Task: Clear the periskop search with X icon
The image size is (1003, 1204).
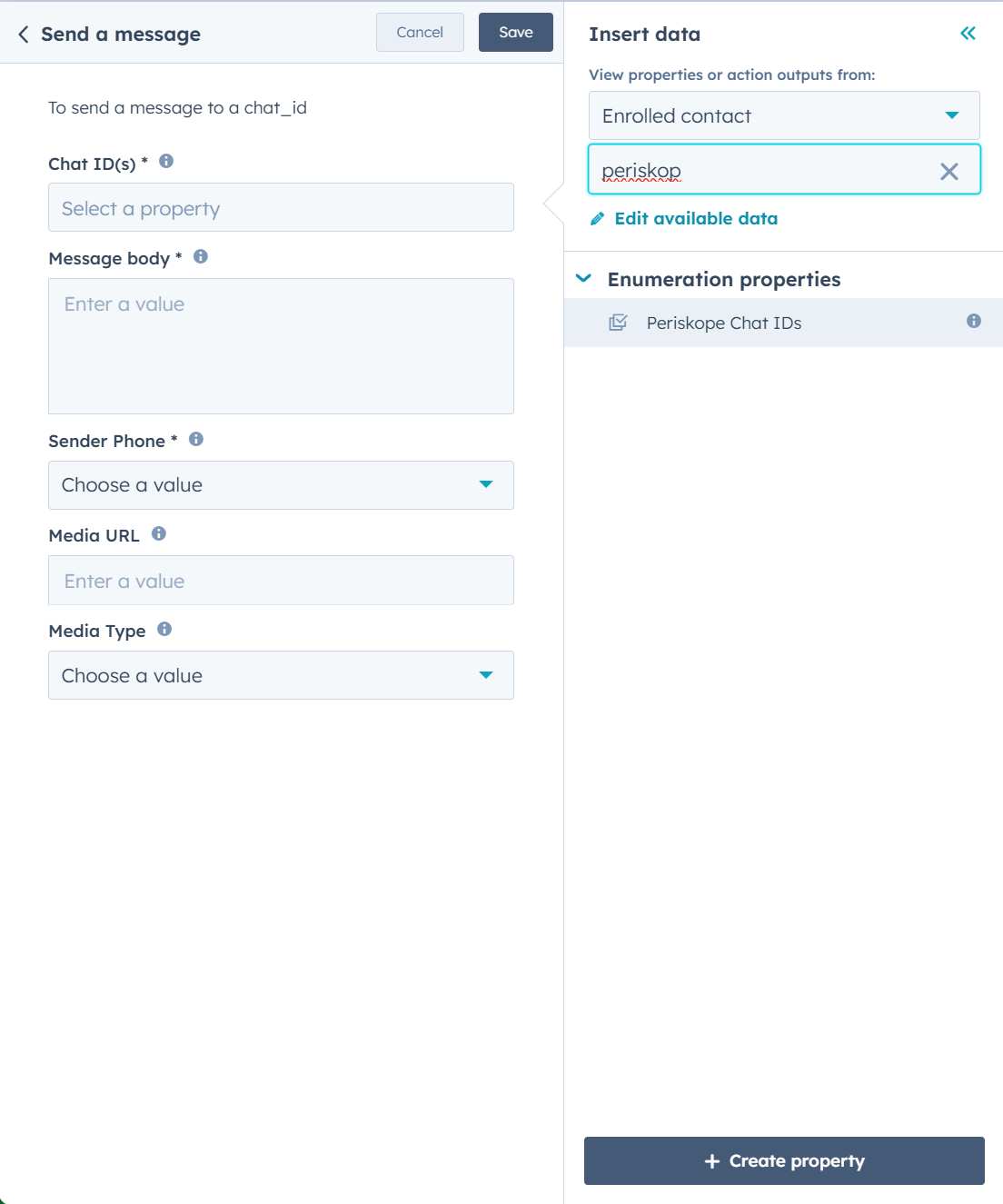Action: pos(948,171)
